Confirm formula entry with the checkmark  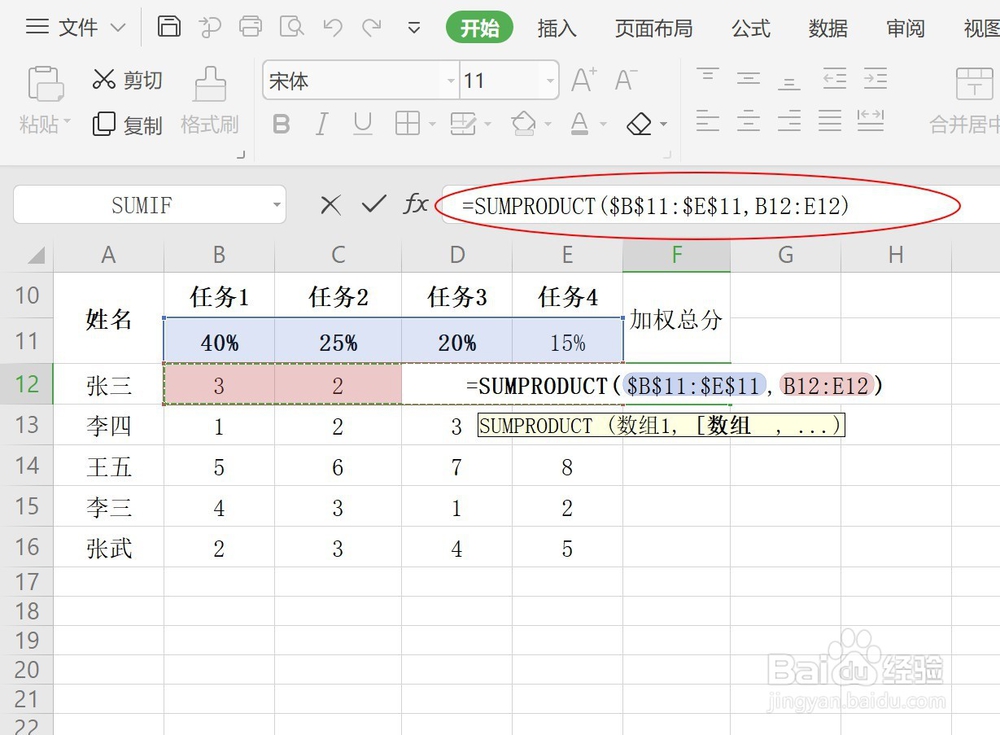click(x=372, y=204)
